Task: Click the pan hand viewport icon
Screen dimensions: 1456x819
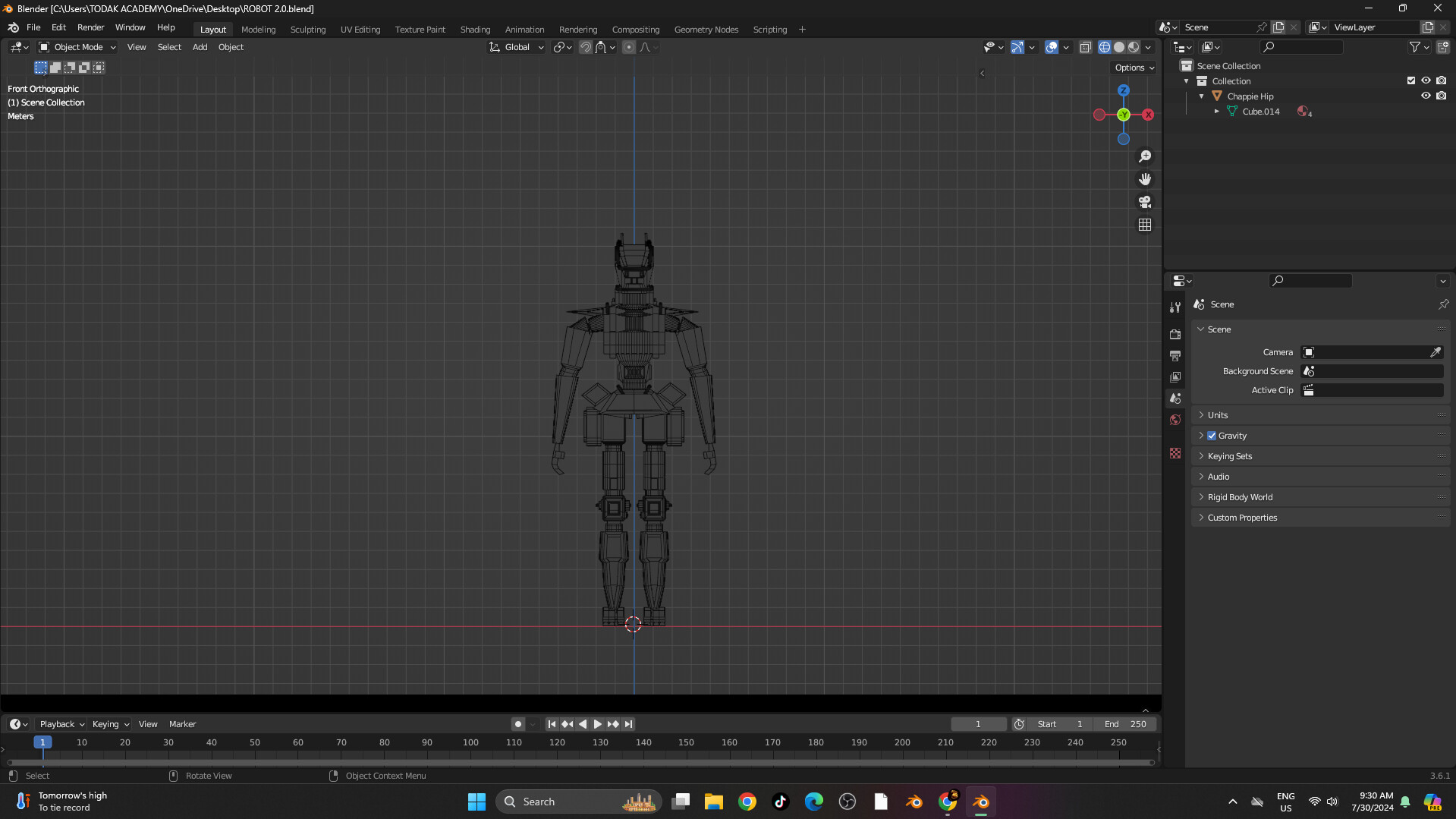Action: [x=1144, y=179]
